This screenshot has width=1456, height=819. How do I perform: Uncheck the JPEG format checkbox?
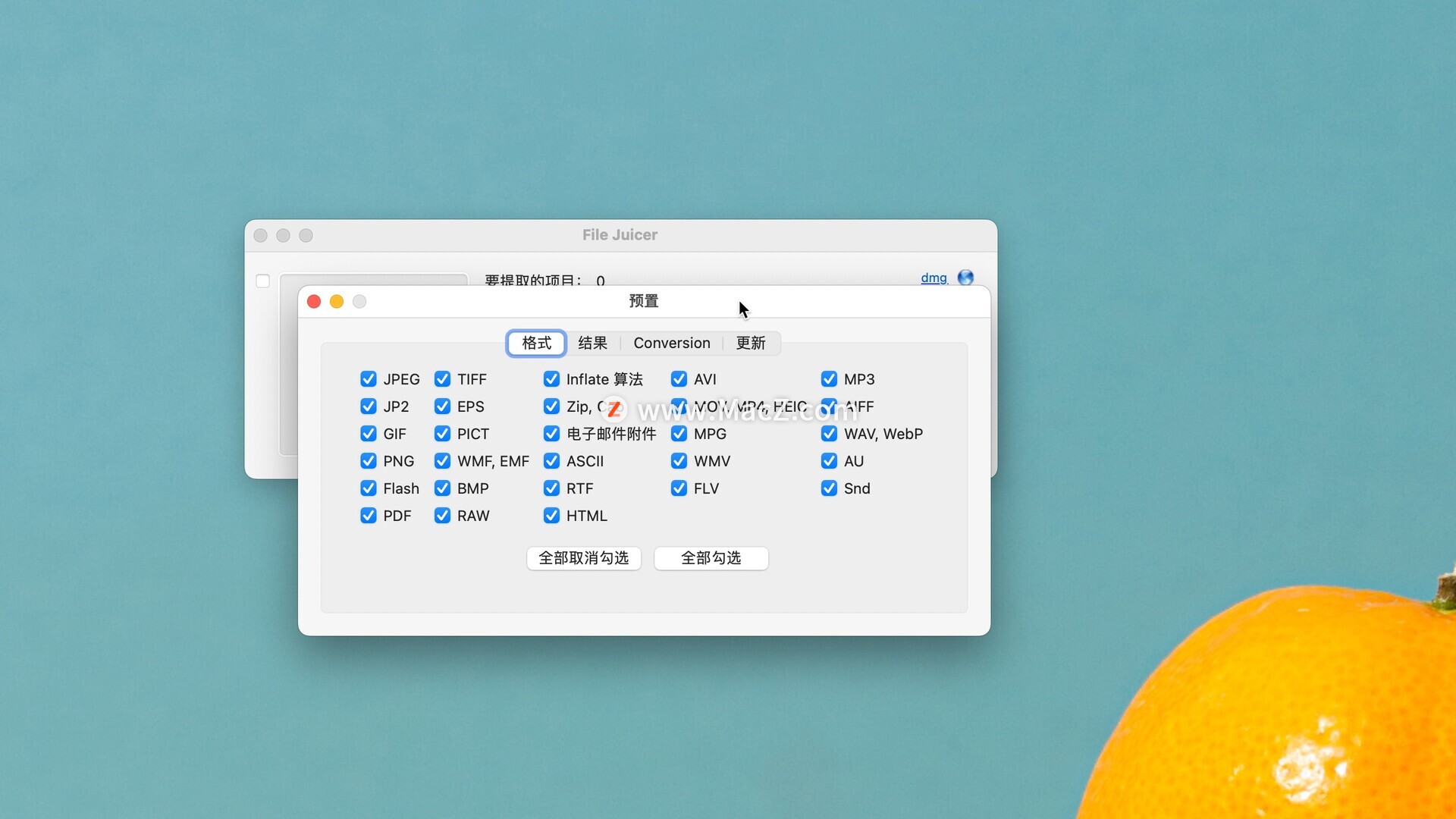[x=369, y=379]
